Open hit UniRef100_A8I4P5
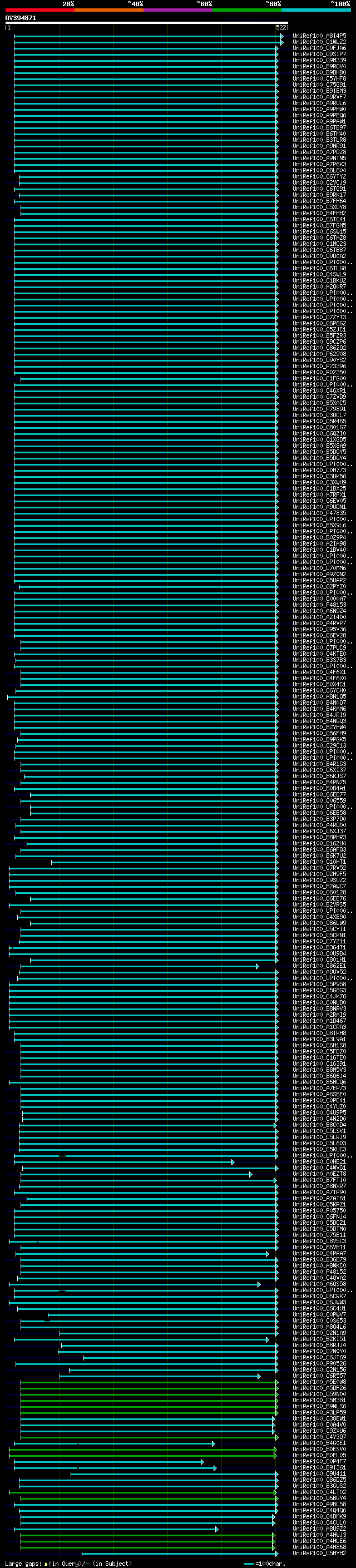 coord(319,37)
